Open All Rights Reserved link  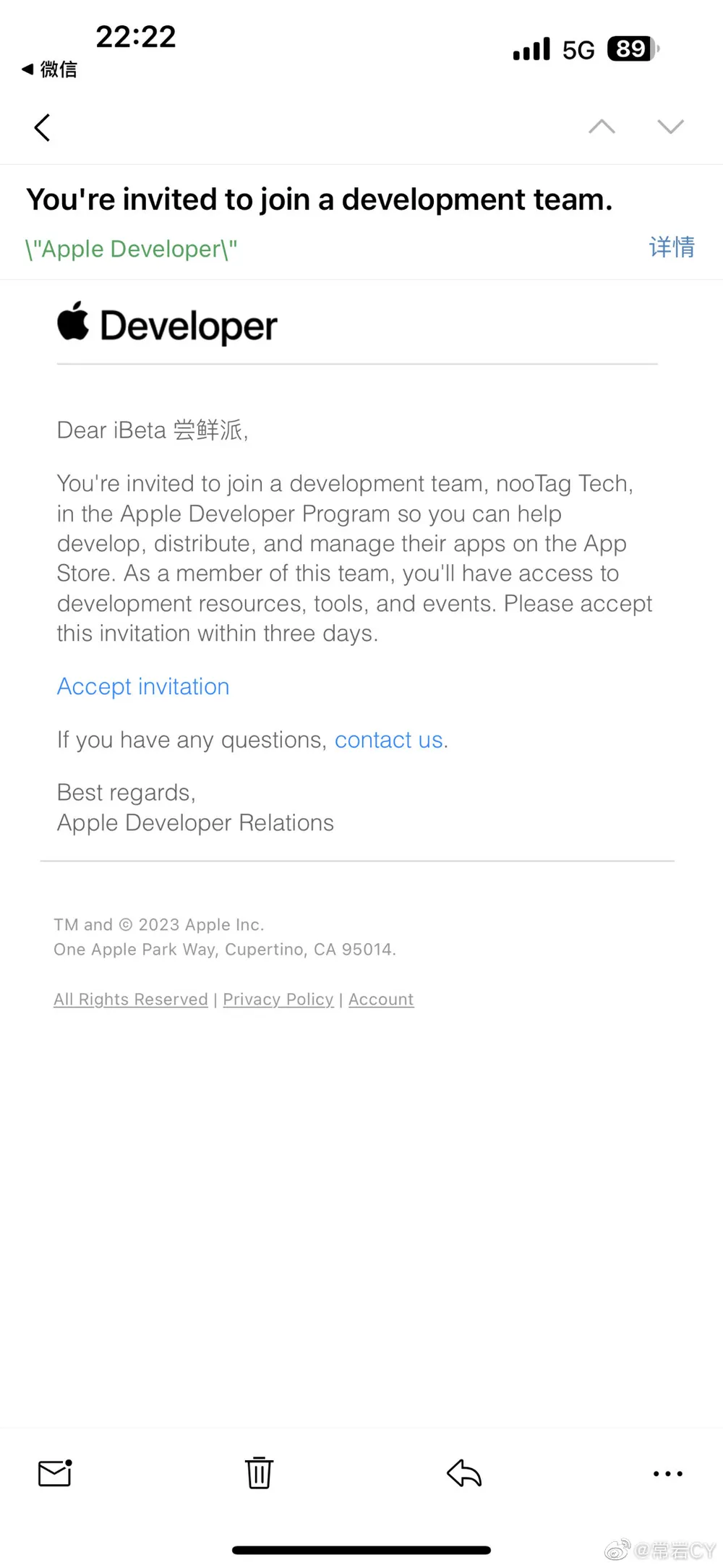(131, 1000)
